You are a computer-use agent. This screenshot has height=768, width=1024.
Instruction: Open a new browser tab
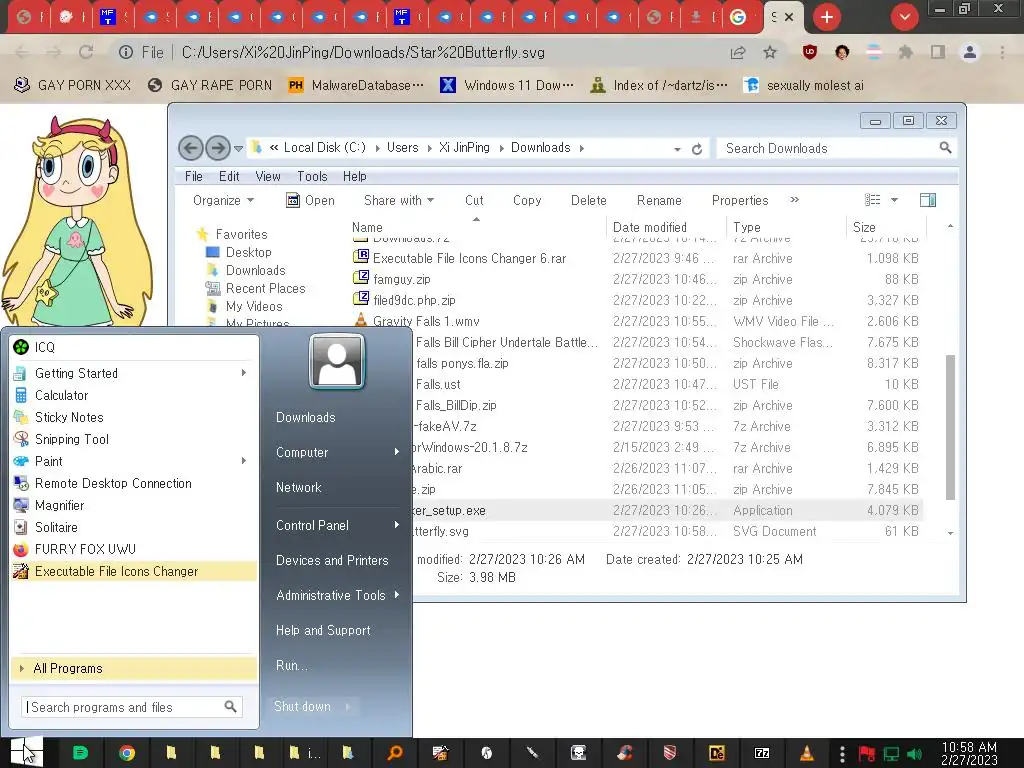pos(826,17)
